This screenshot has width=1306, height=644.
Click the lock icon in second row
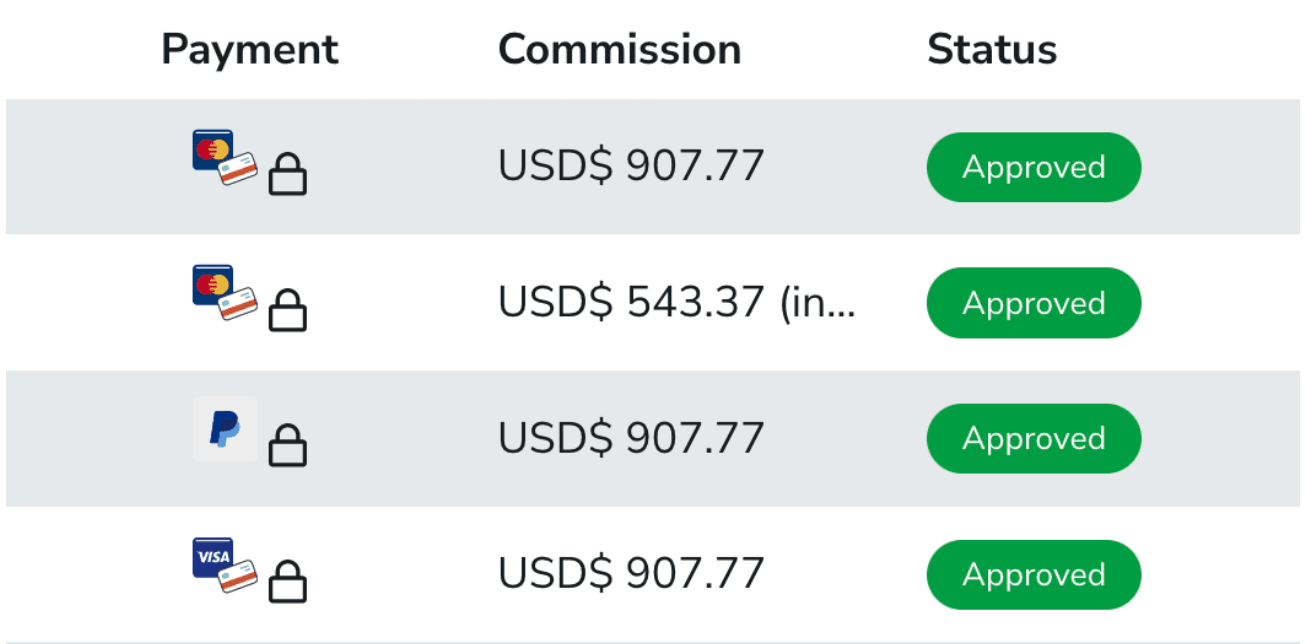click(x=288, y=311)
